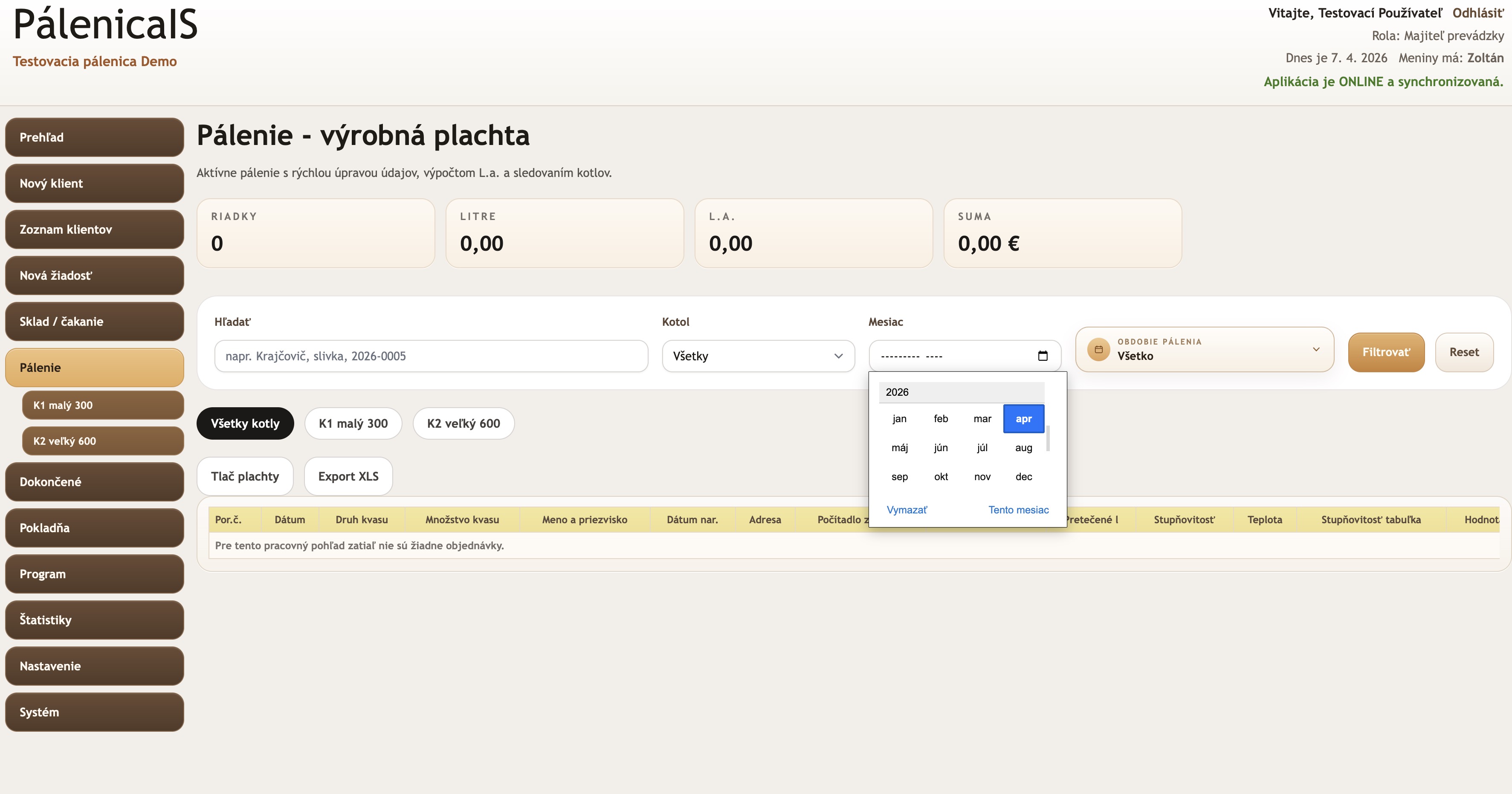Click the LITRE summary card

coord(565,233)
